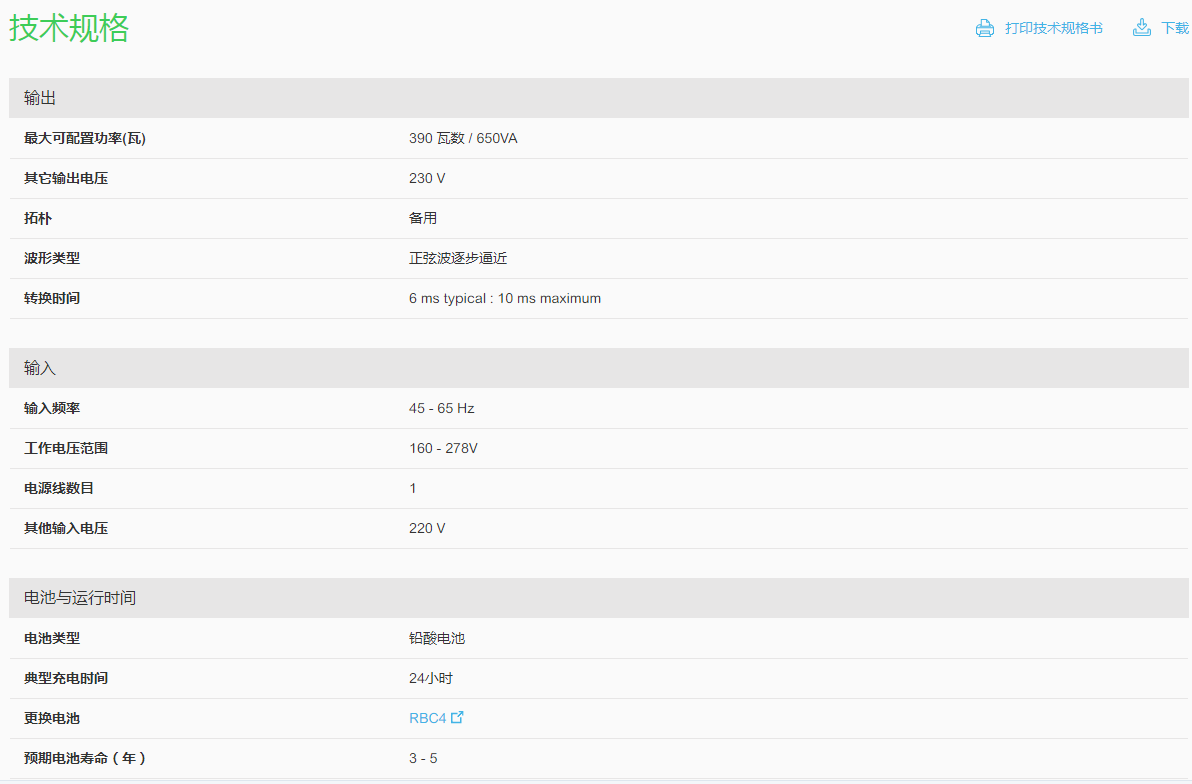
Task: Click the external link icon beside RBC4
Action: [458, 717]
